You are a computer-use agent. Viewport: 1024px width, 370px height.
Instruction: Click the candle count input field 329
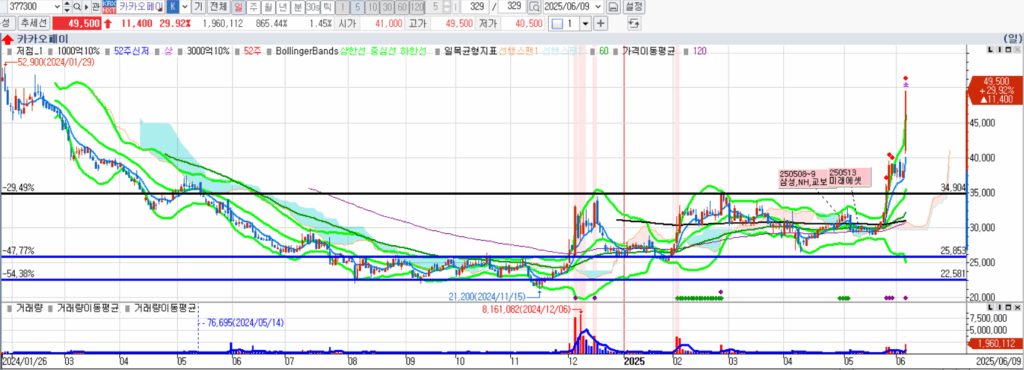click(475, 7)
